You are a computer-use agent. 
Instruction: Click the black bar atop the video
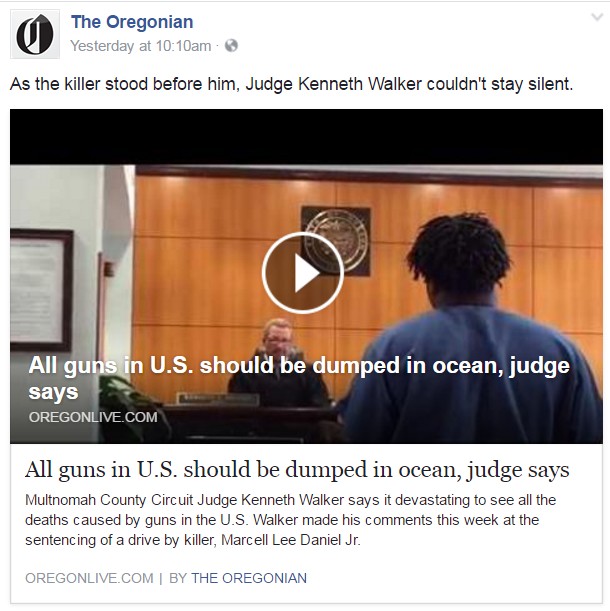pyautogui.click(x=306, y=137)
